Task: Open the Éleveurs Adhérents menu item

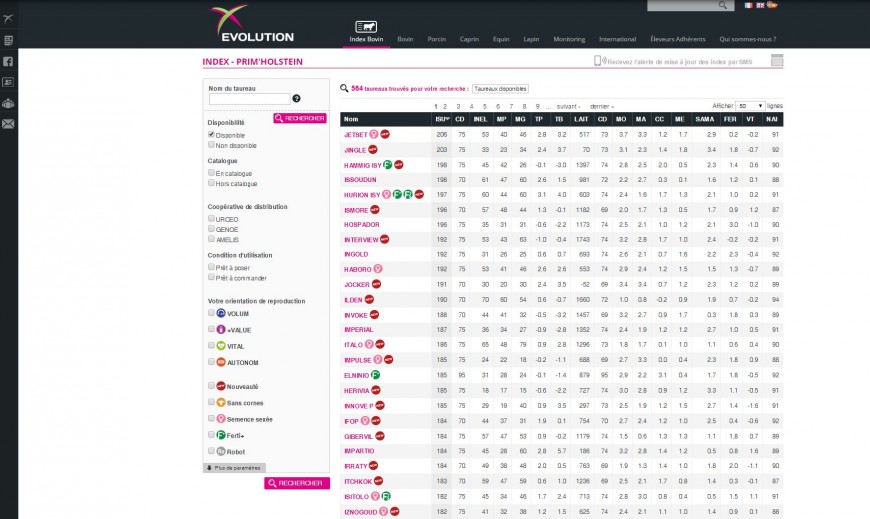Action: point(678,39)
